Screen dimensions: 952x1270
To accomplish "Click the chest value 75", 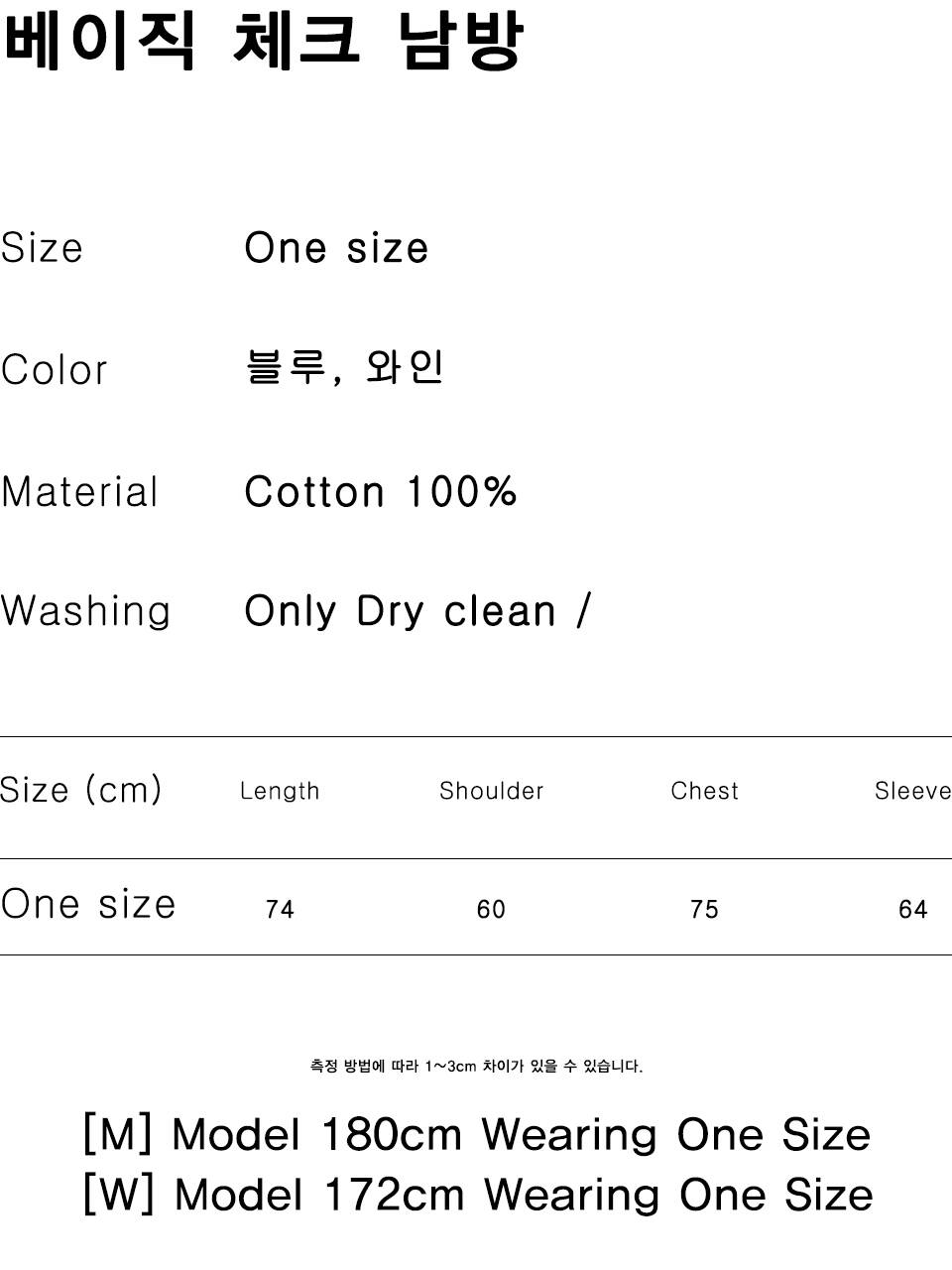I will [704, 909].
